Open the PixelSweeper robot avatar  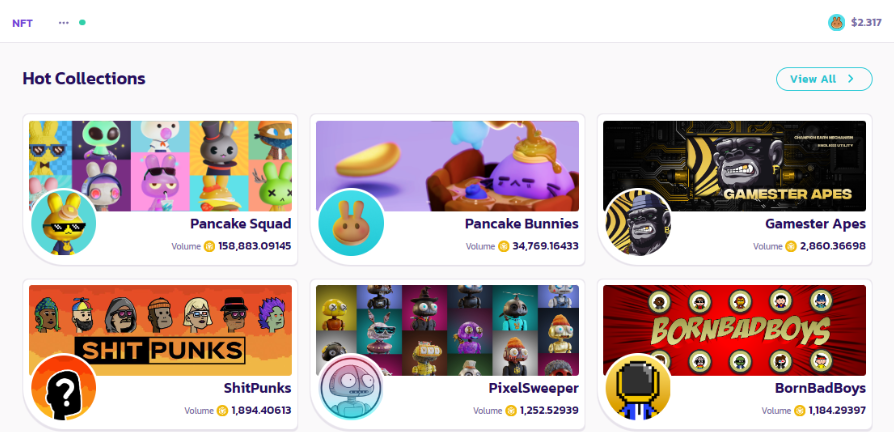[x=351, y=388]
